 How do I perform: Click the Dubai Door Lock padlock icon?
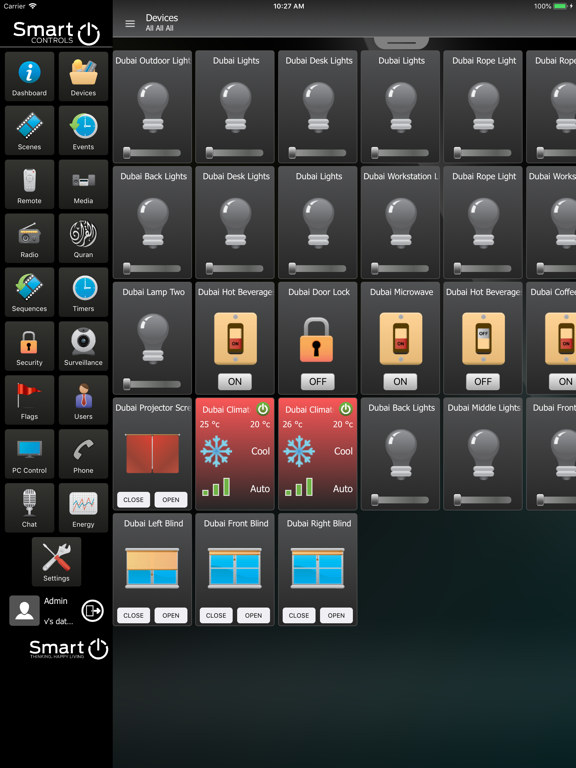[x=316, y=339]
